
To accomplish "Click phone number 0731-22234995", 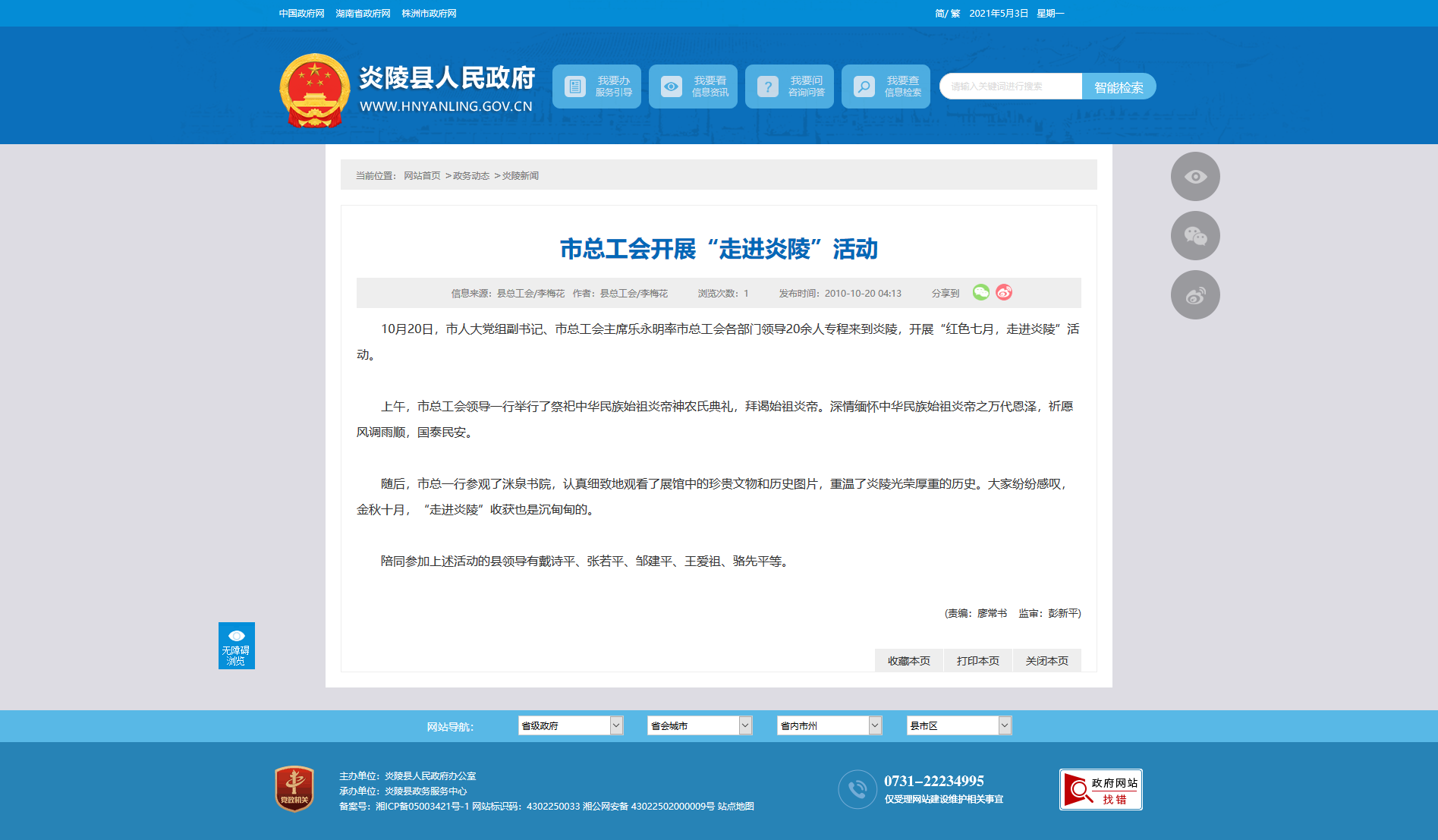I will (x=934, y=781).
